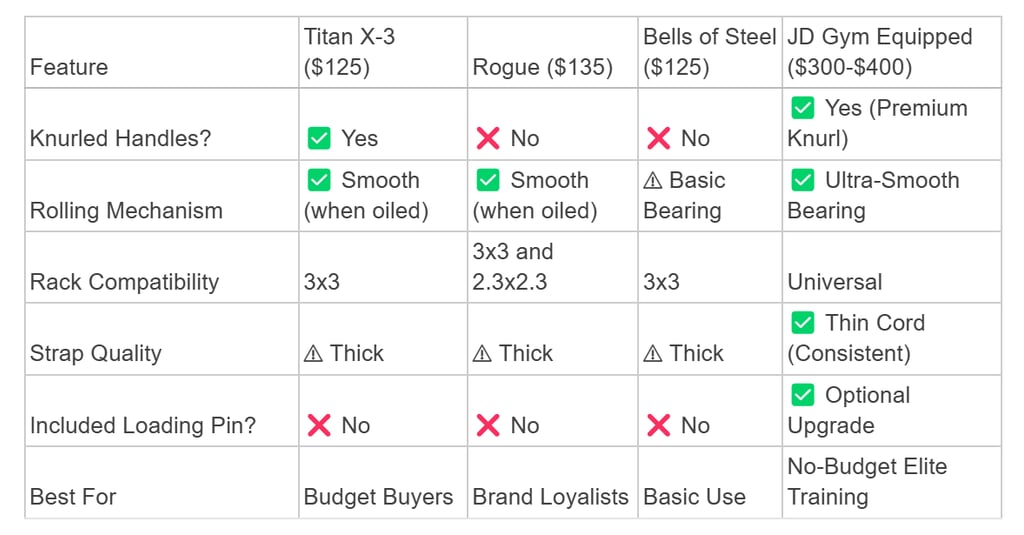Select the green checkmark next to Thin Cord
This screenshot has height=535, width=1024.
(x=802, y=323)
